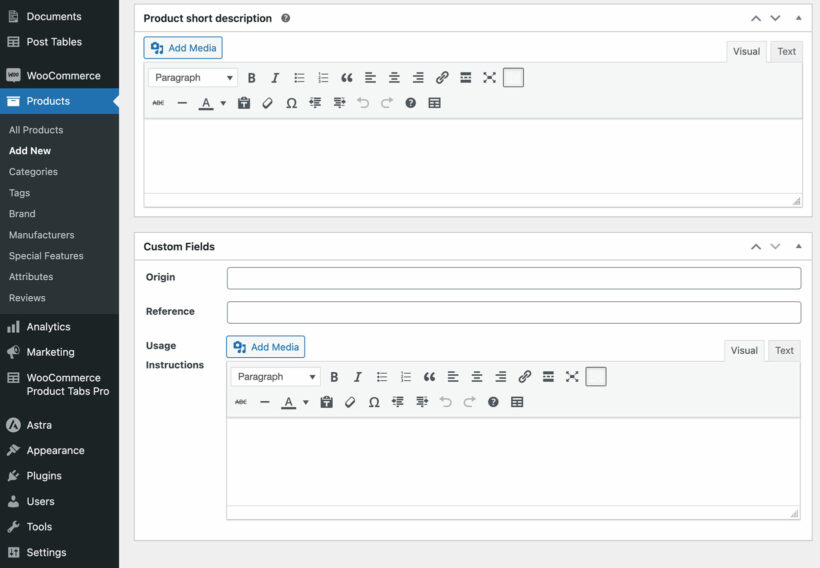The width and height of the screenshot is (820, 568).
Task: Open keyboard shortcuts help in short description editor
Action: click(x=411, y=103)
